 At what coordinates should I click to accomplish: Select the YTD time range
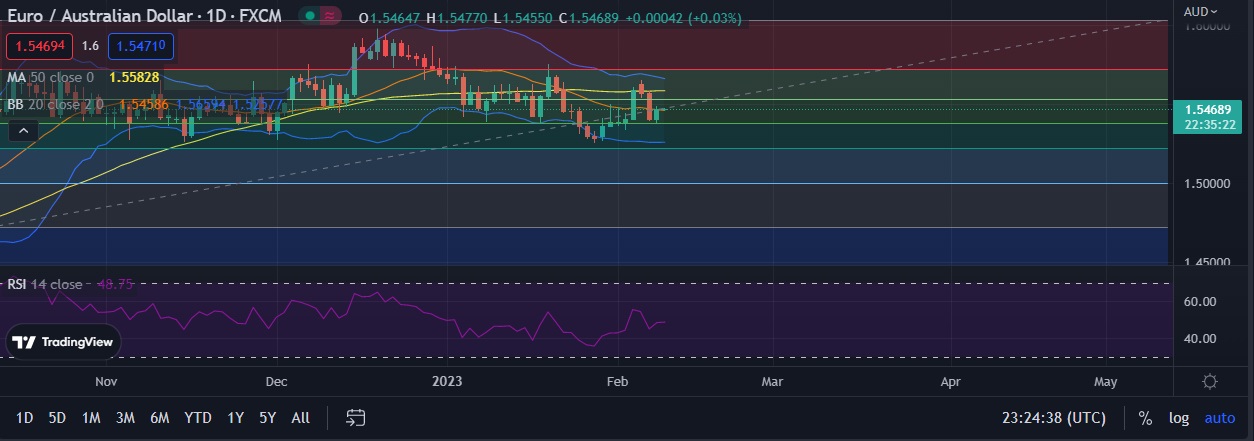[198, 417]
